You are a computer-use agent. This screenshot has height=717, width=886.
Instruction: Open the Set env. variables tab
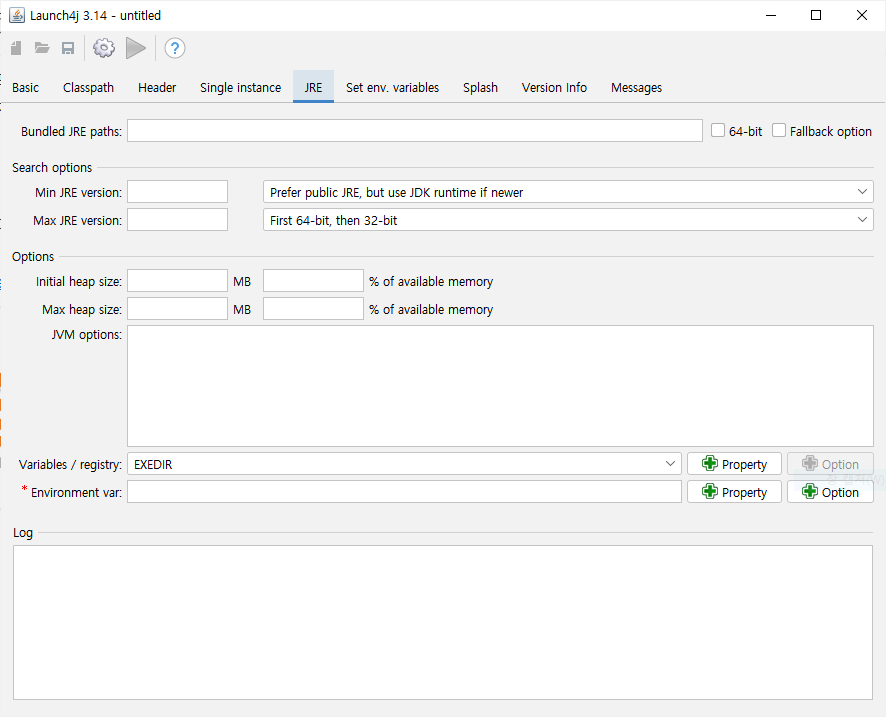pyautogui.click(x=392, y=88)
